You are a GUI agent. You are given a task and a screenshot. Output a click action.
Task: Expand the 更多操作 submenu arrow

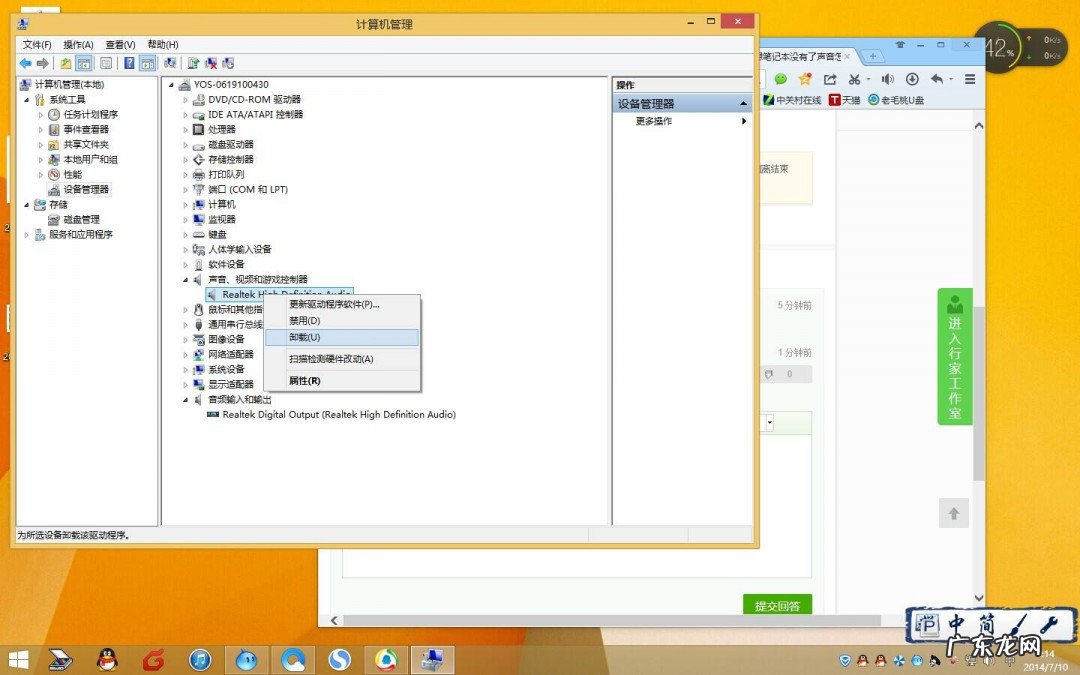tap(744, 121)
